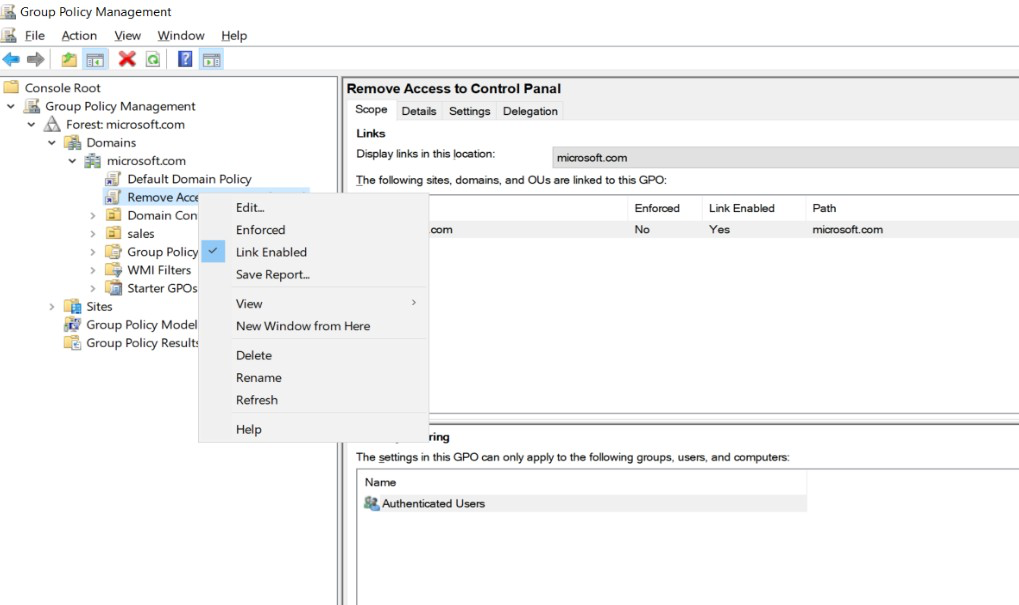Open the Help menu in menu bar

coord(234,36)
